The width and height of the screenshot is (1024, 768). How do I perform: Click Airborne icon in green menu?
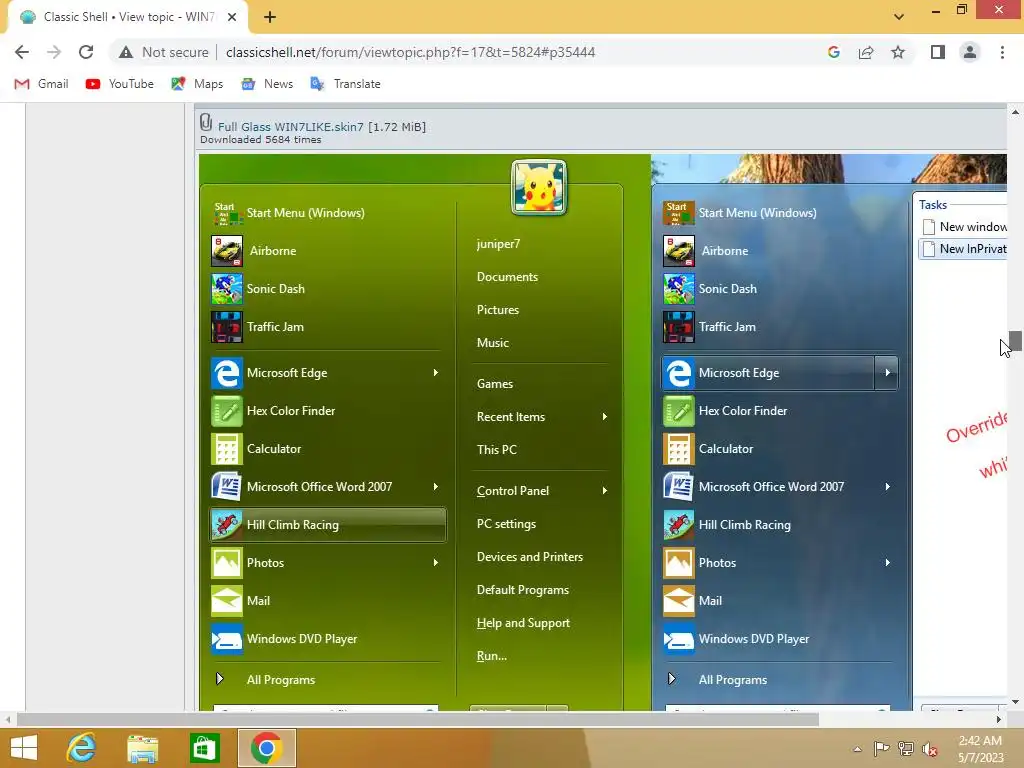click(x=227, y=251)
